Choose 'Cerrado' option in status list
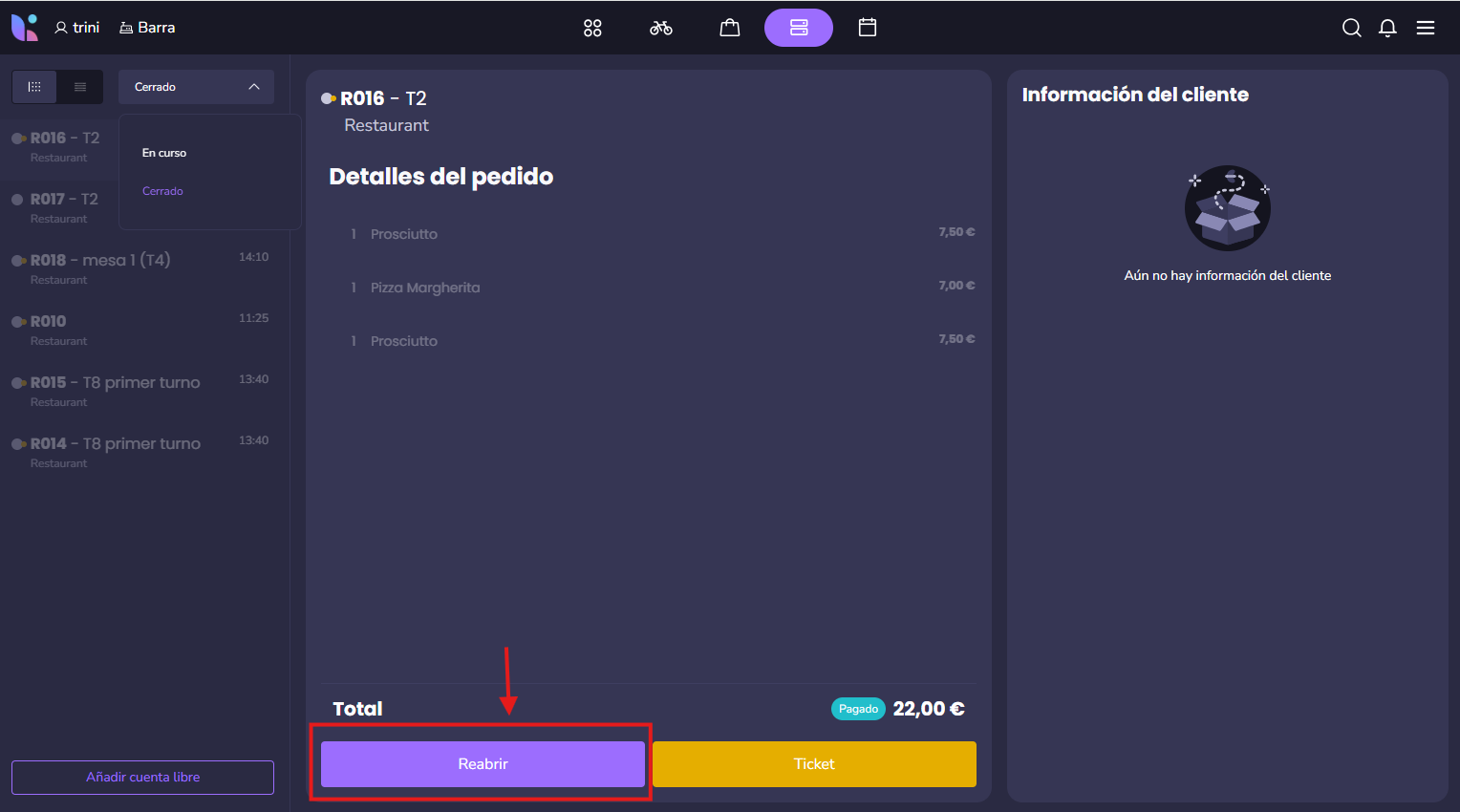This screenshot has width=1460, height=812. (x=162, y=191)
